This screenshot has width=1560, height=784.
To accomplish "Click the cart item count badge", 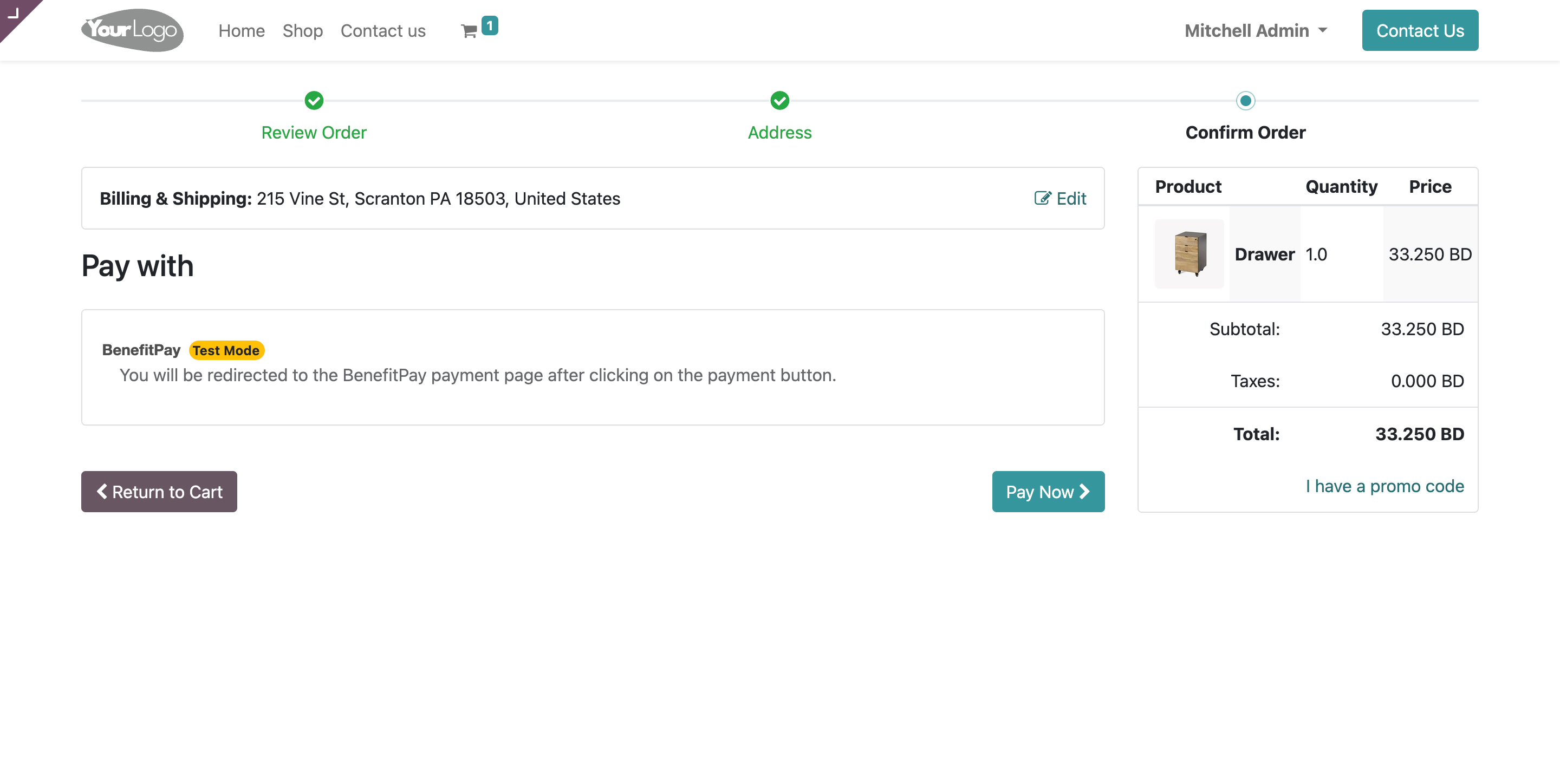I will 489,25.
